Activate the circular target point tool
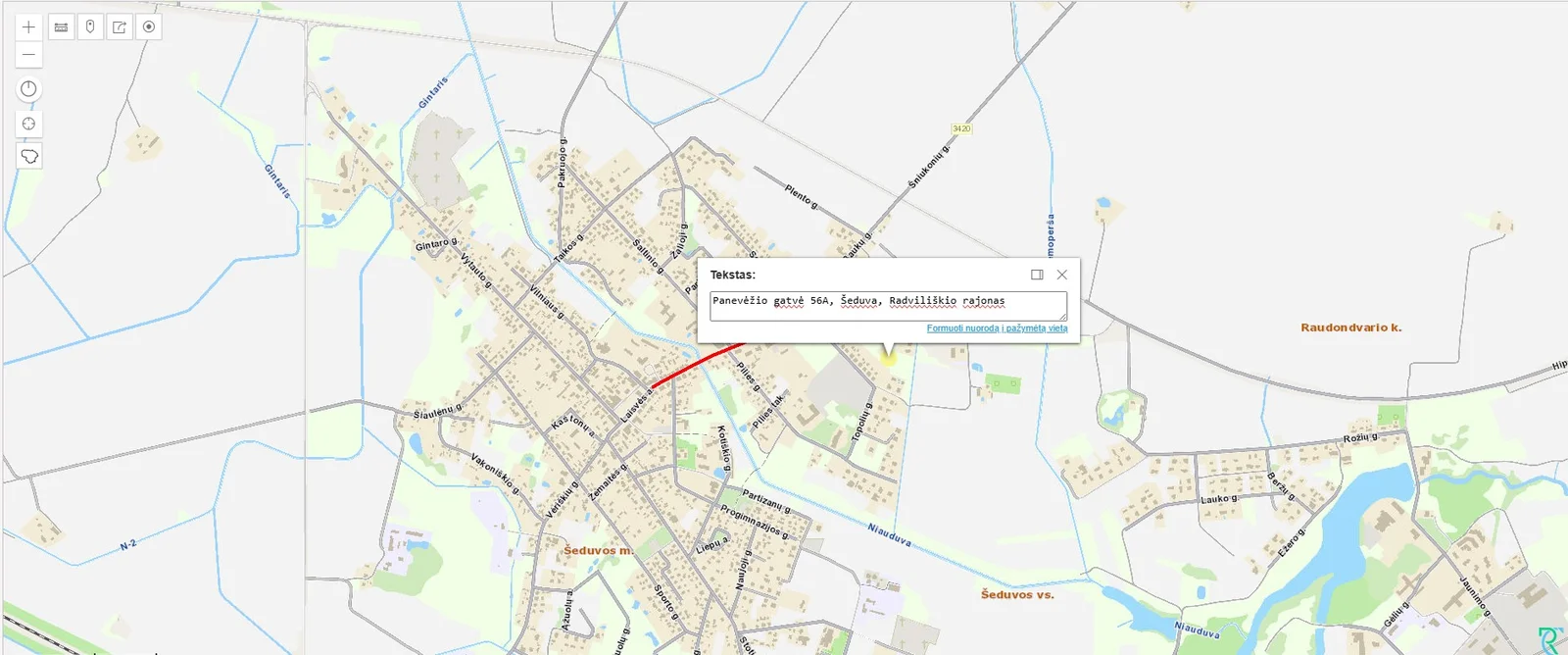1568x655 pixels. (x=149, y=26)
